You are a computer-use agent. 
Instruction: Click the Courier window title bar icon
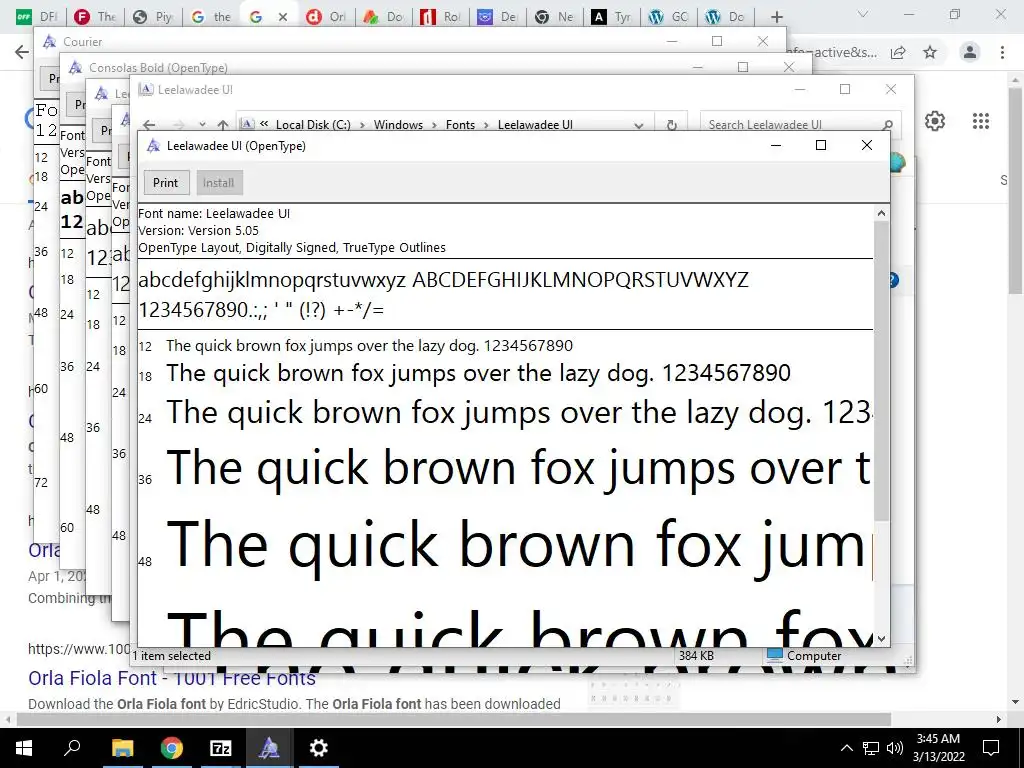coord(49,42)
